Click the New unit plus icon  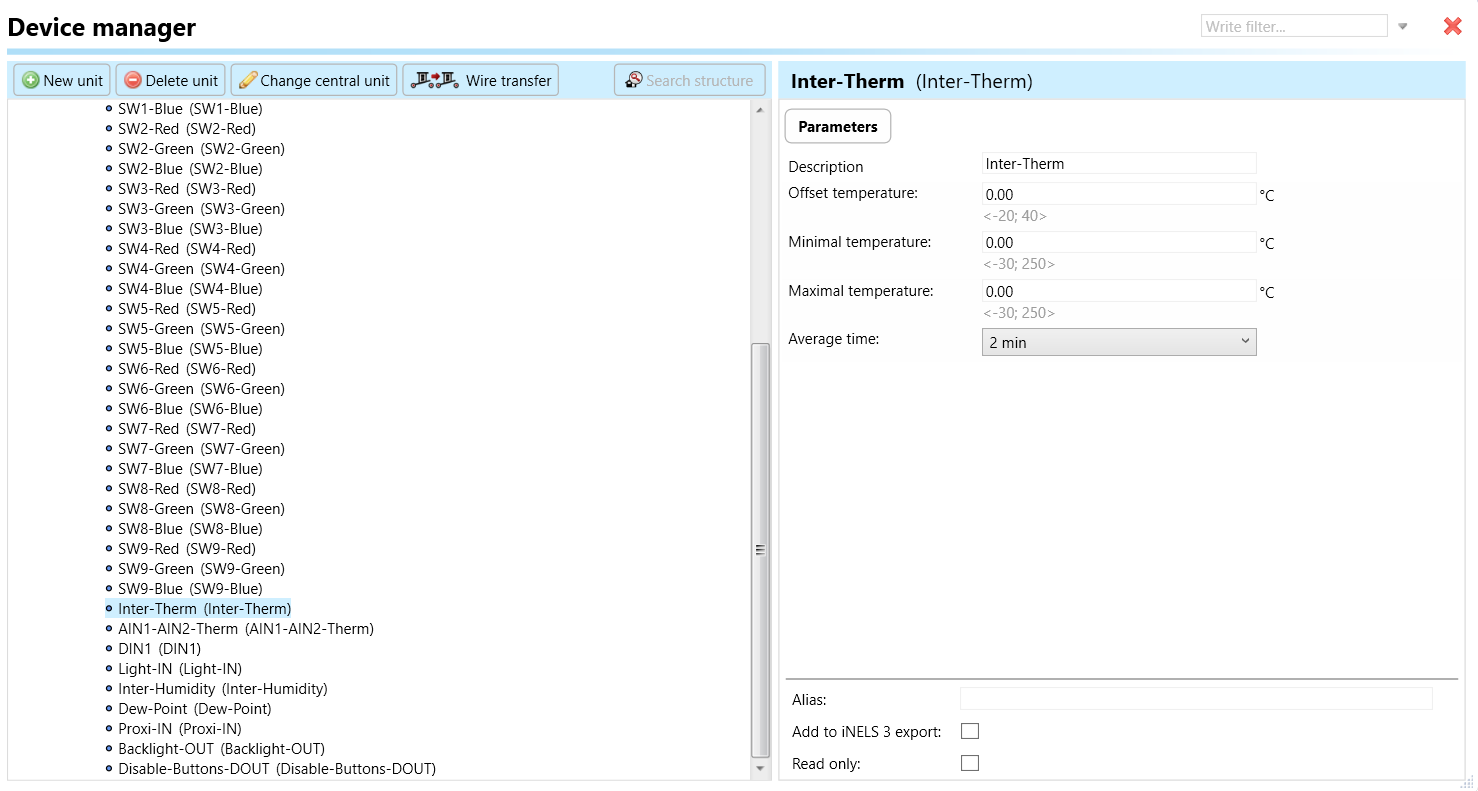point(31,81)
